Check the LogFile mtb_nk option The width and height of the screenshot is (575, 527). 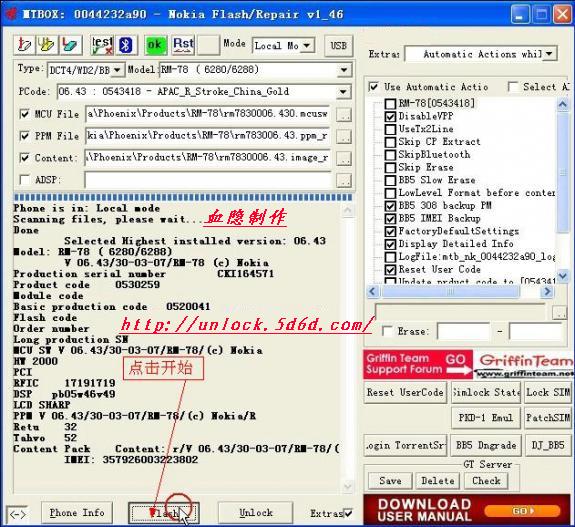click(x=390, y=257)
